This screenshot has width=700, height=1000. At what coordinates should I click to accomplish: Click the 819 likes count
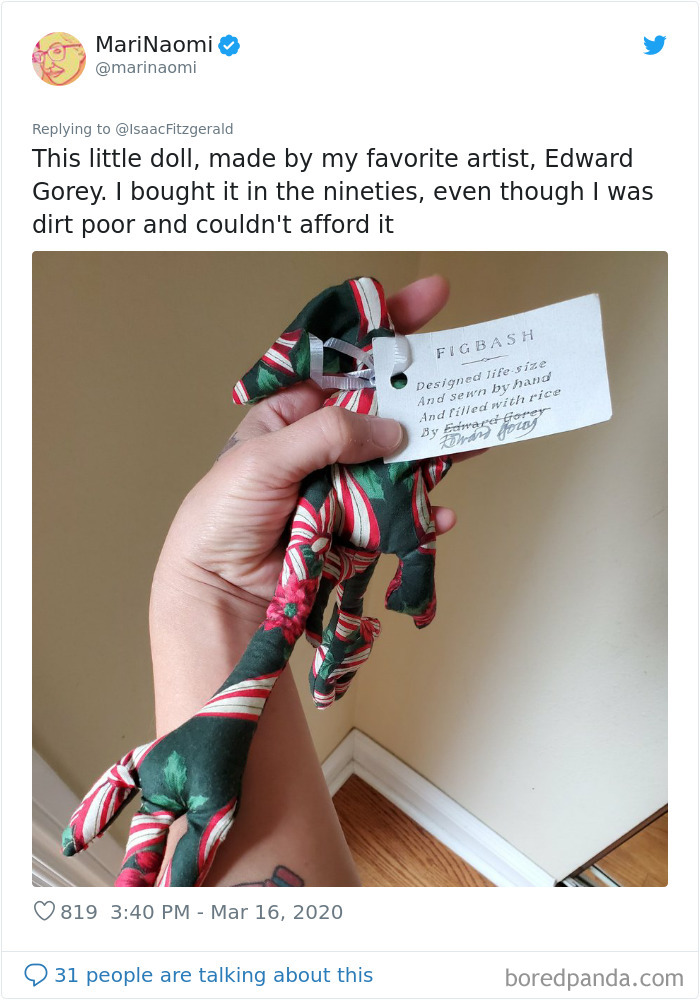(x=79, y=912)
